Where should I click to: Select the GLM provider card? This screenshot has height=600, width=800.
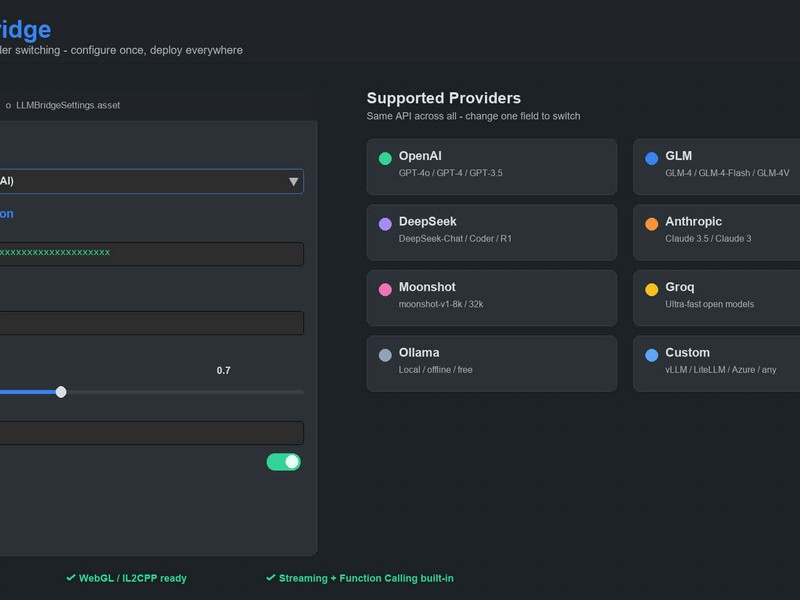coord(716,167)
